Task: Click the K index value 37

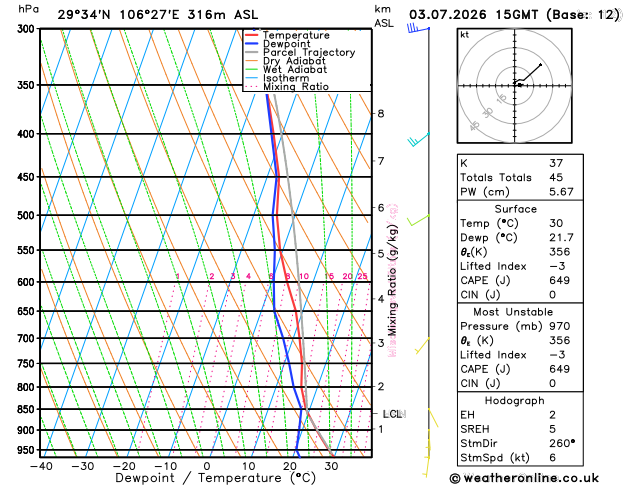Action: tap(556, 163)
